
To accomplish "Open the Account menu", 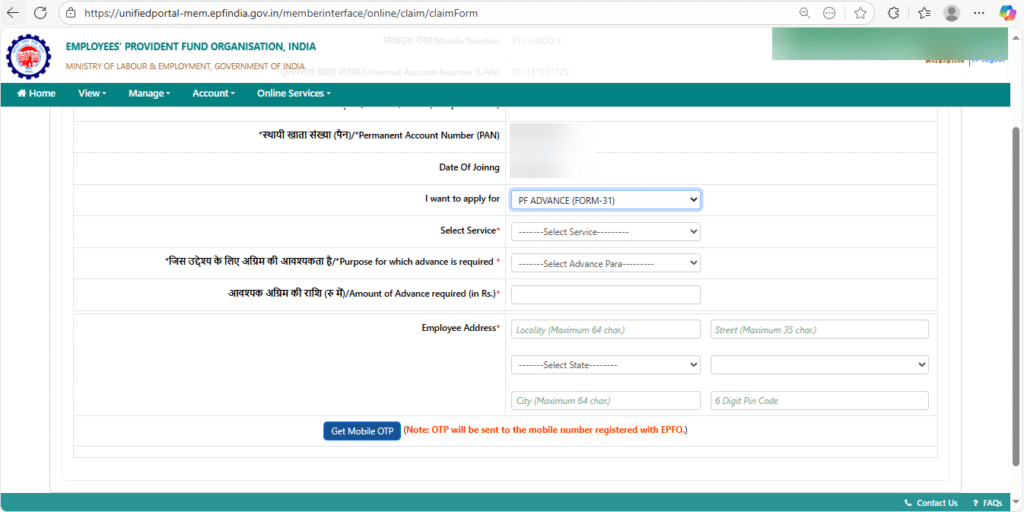I will click(x=214, y=93).
